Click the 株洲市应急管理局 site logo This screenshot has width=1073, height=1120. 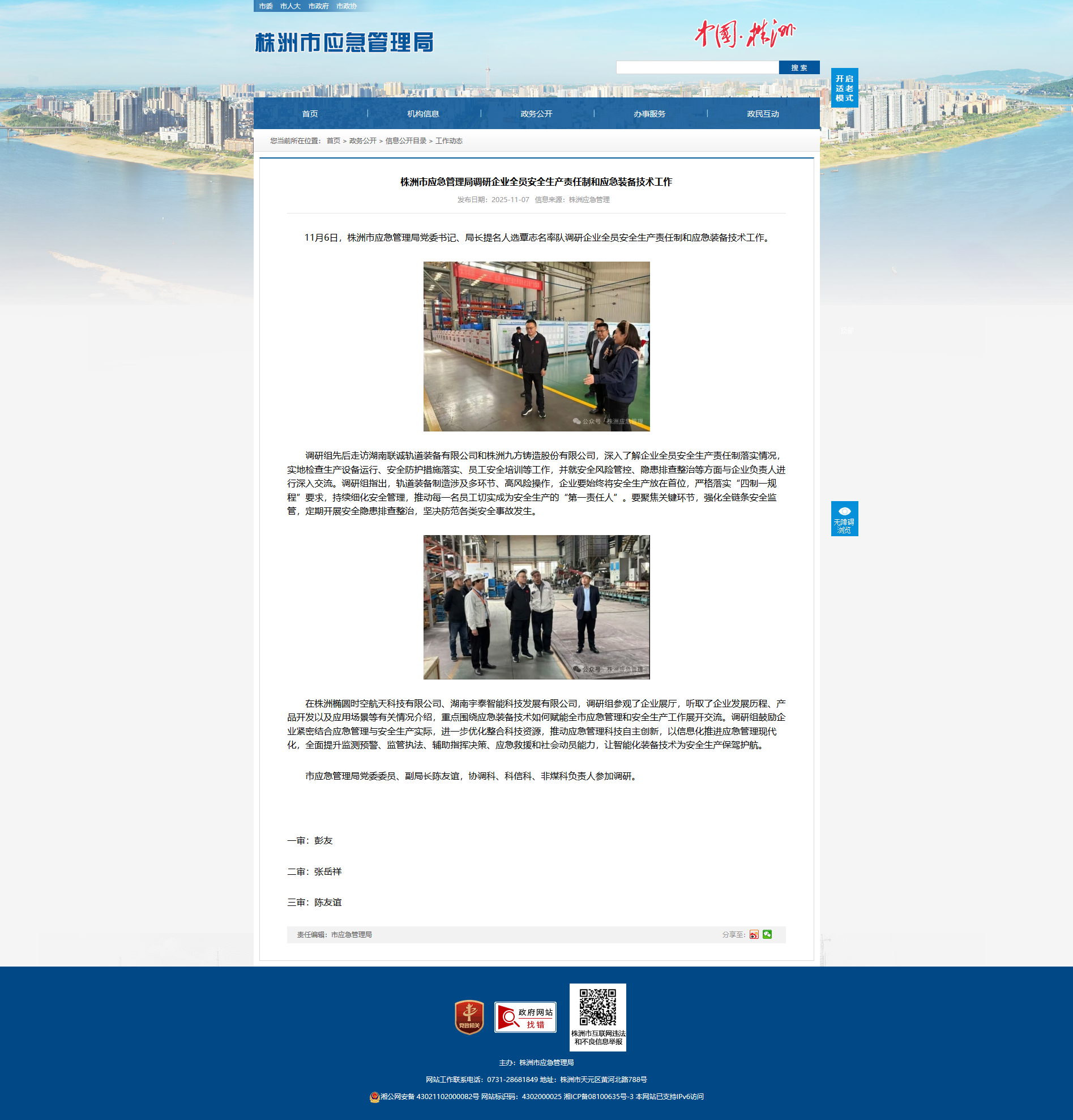tap(344, 42)
